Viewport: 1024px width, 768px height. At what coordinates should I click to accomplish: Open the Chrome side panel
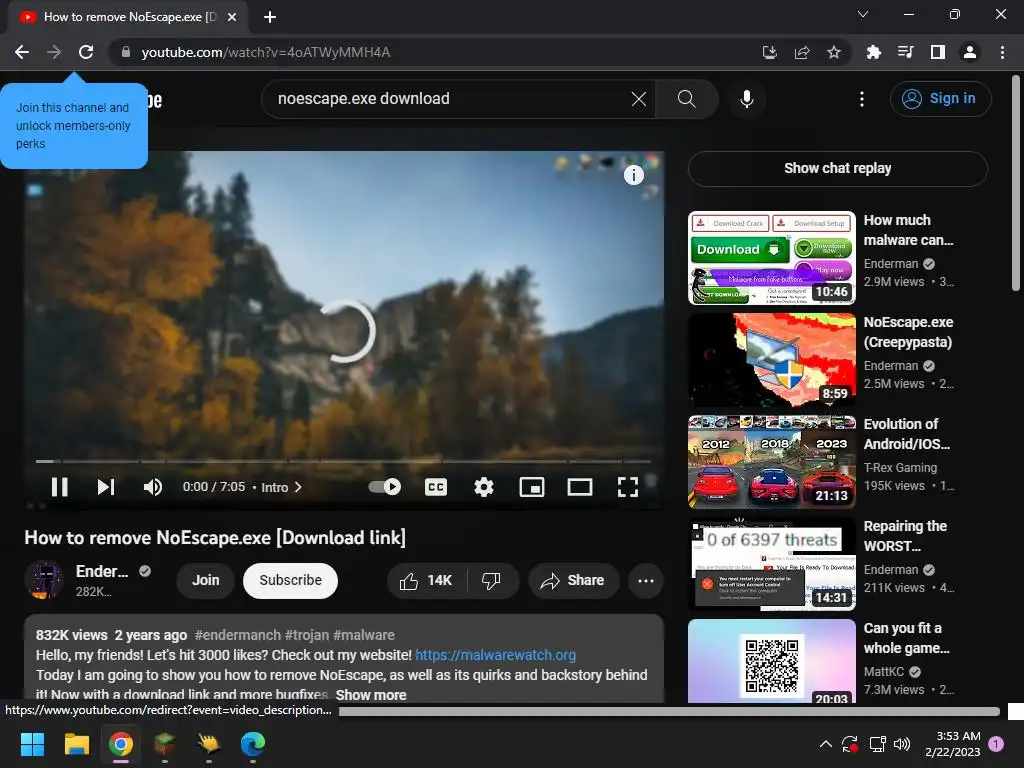pyautogui.click(x=938, y=52)
